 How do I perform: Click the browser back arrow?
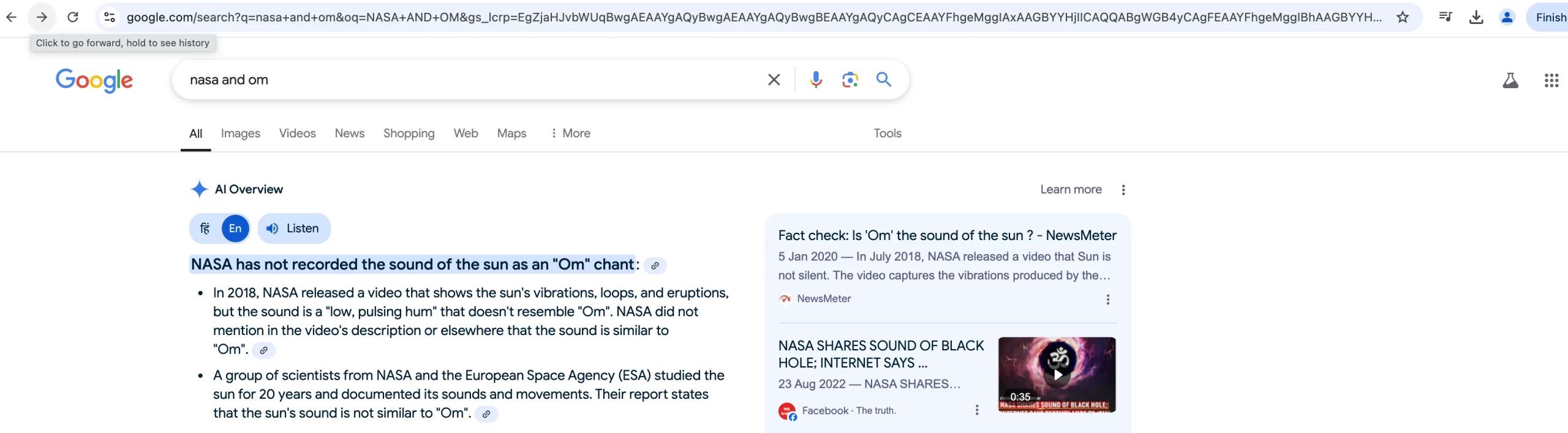pos(11,17)
